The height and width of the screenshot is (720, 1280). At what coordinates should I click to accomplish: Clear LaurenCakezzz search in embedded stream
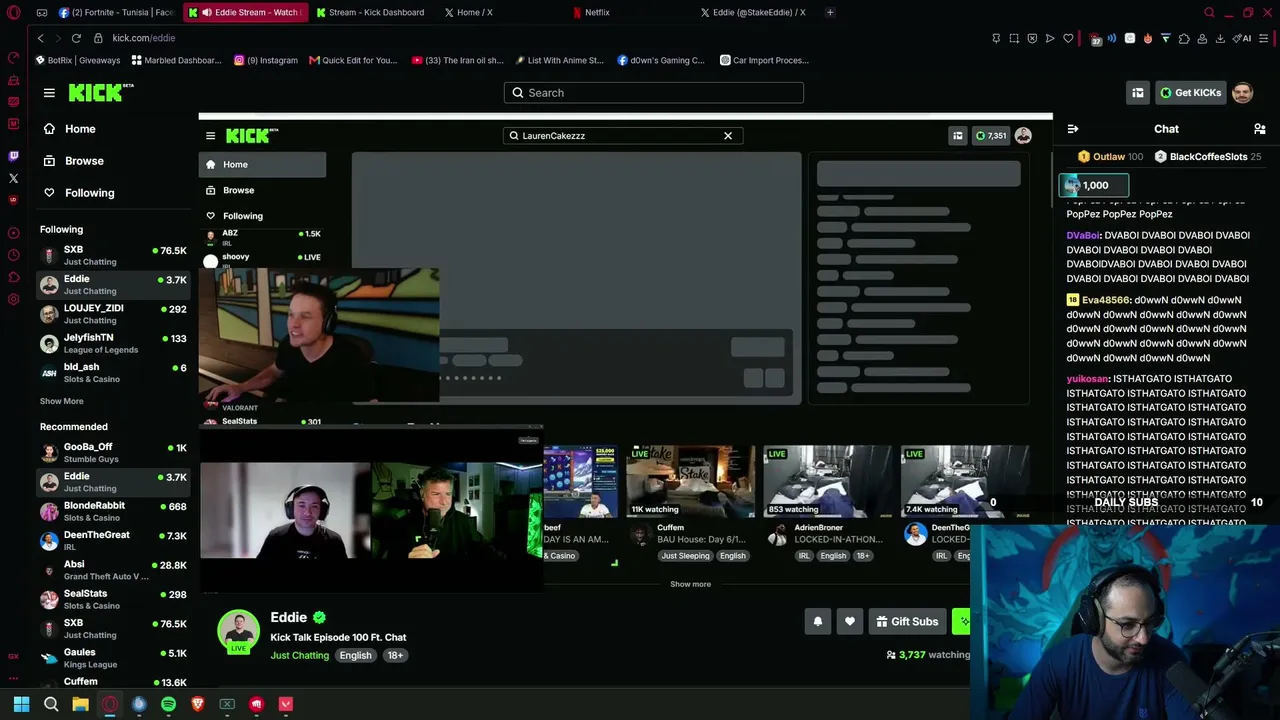click(728, 136)
